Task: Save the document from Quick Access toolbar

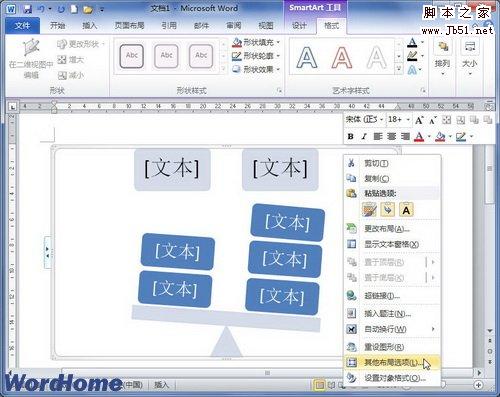Action: tap(28, 9)
